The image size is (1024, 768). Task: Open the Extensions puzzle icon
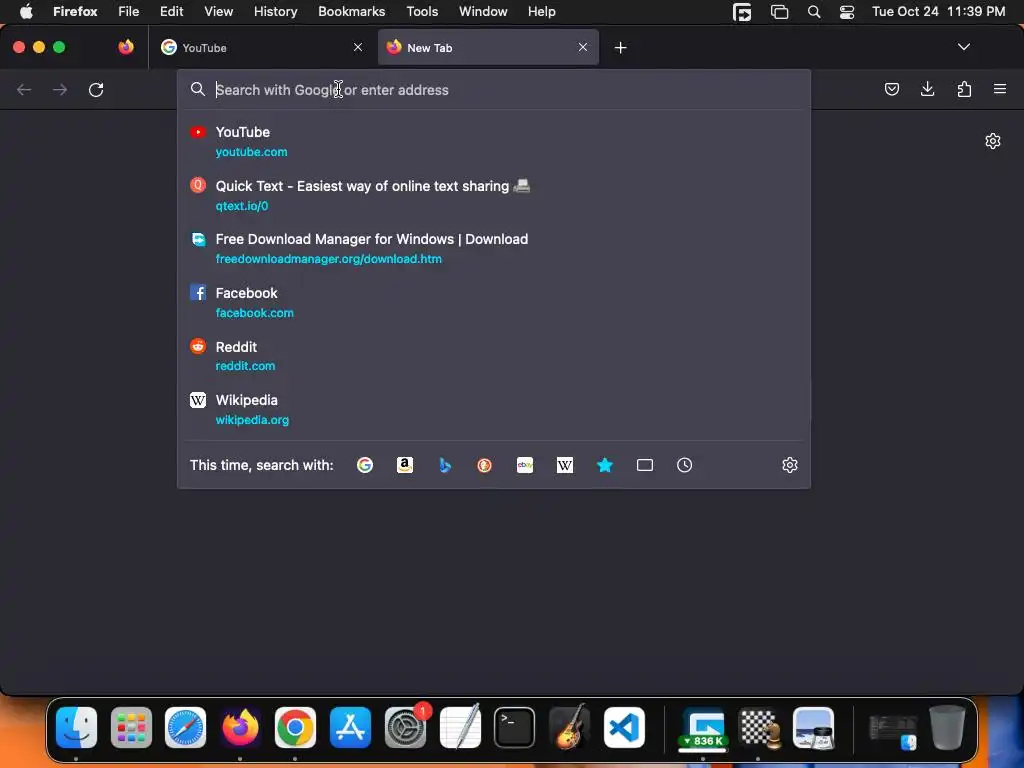pos(964,89)
